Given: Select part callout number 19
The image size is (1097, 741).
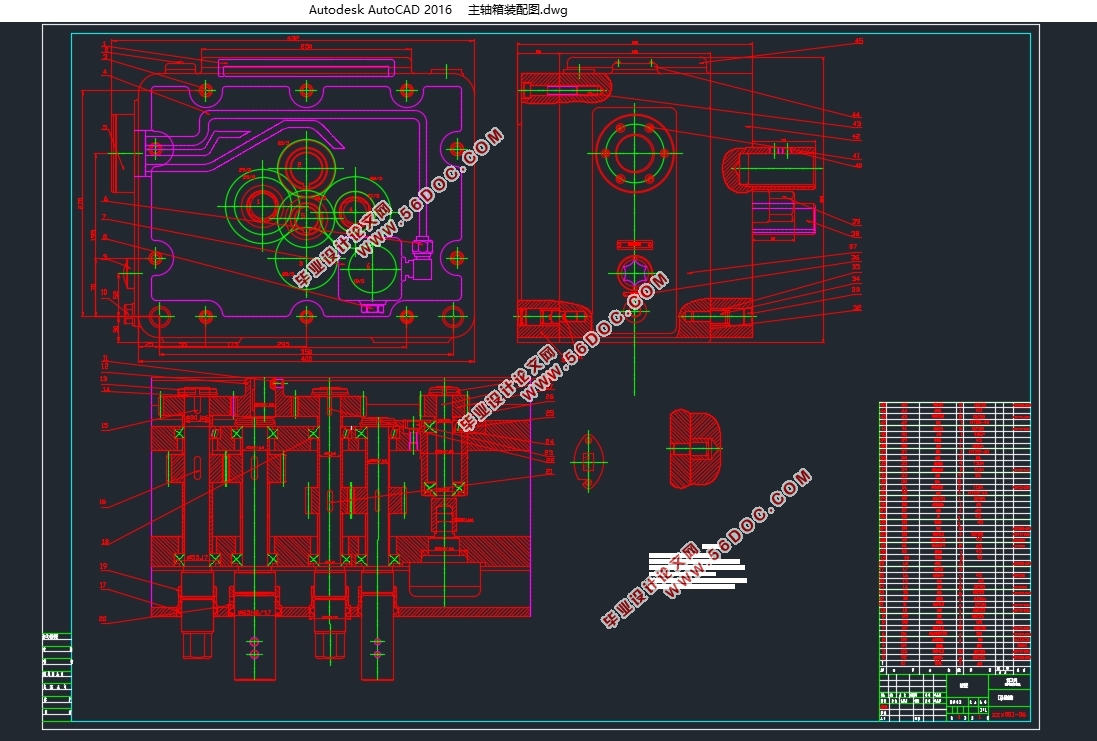Looking at the screenshot, I should [x=103, y=566].
